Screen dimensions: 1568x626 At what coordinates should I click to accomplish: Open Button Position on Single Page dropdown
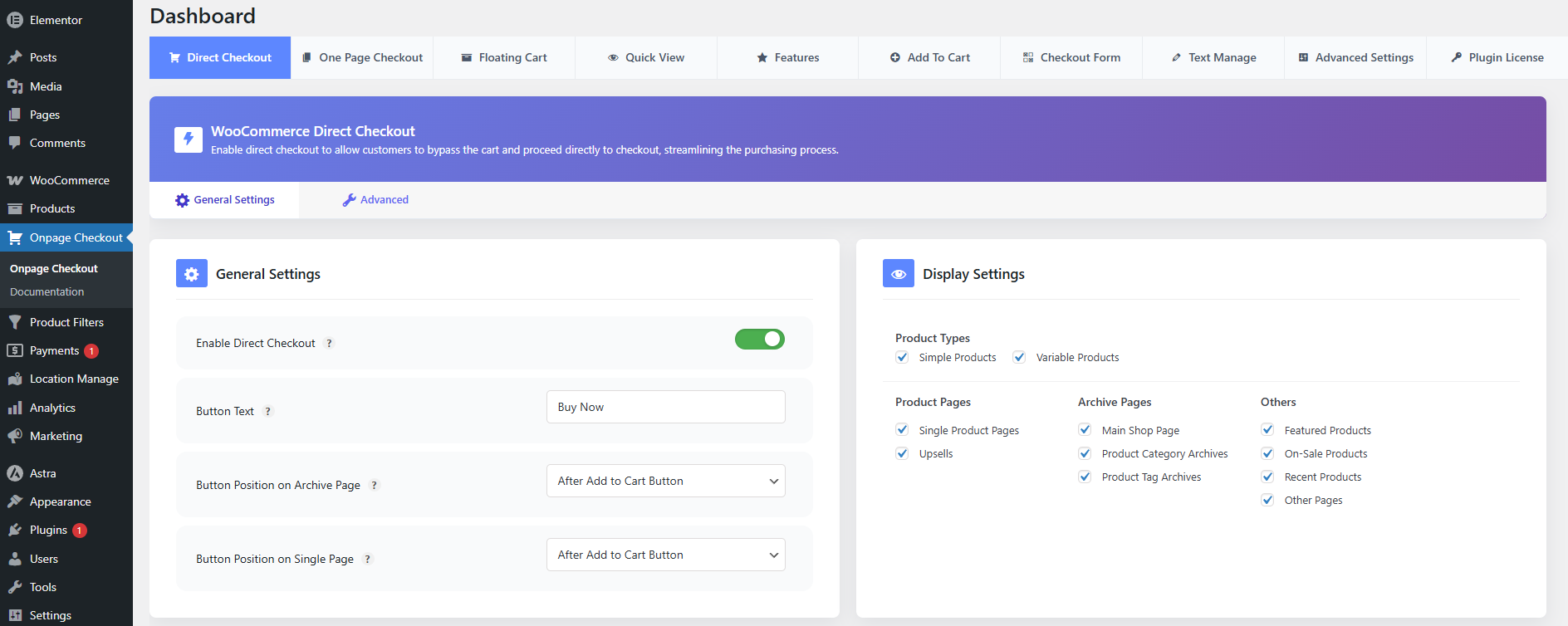click(666, 555)
